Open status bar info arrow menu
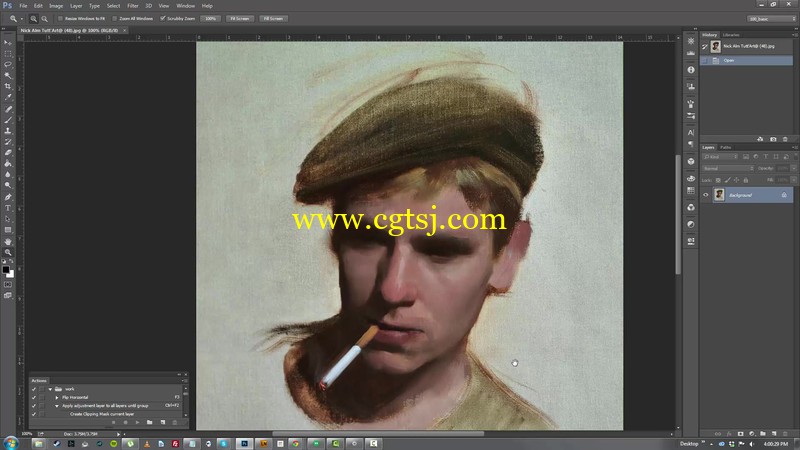The width and height of the screenshot is (800, 450). click(118, 434)
